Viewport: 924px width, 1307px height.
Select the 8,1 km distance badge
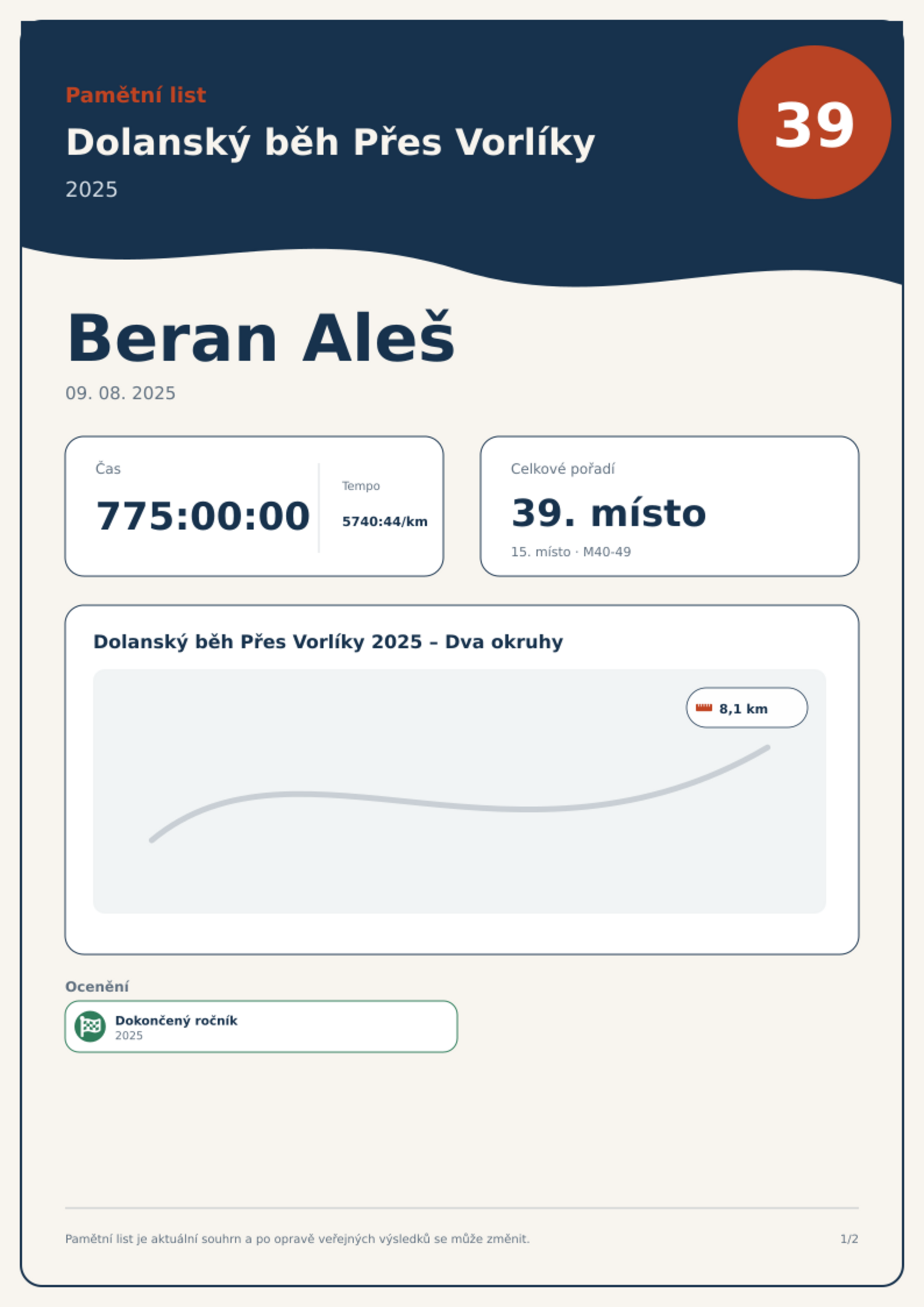point(747,708)
